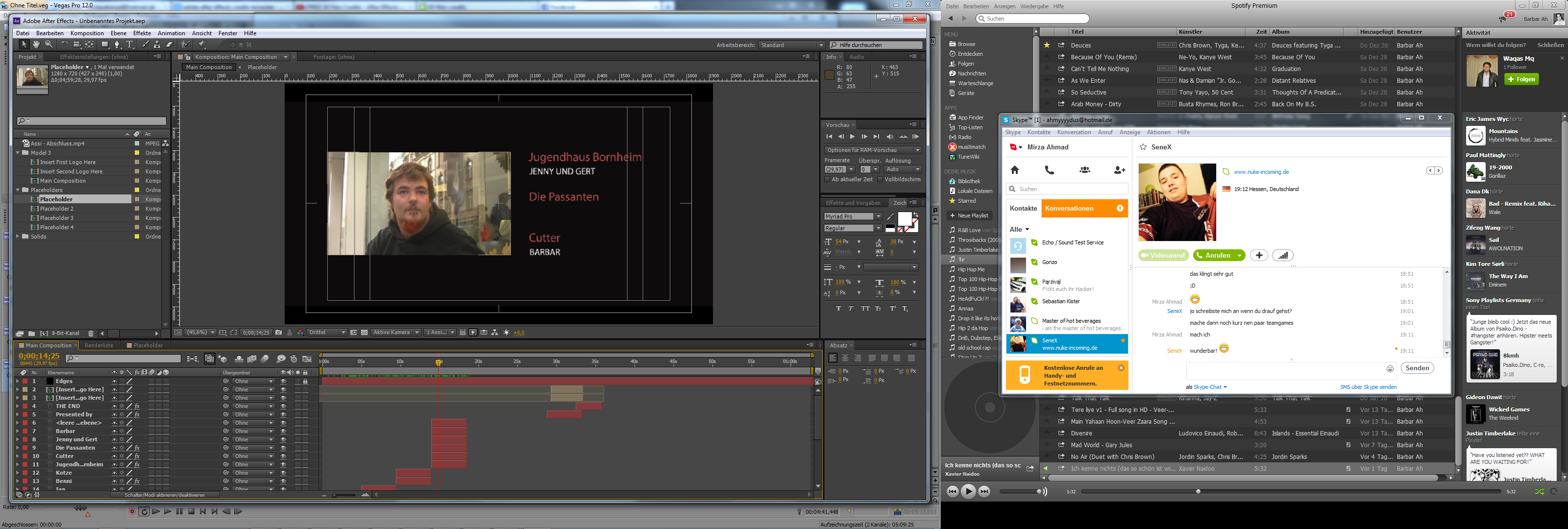Click 'Schalter/Modi aktivieren/deaktivieren' button
The image size is (1568, 529).
pos(164,495)
